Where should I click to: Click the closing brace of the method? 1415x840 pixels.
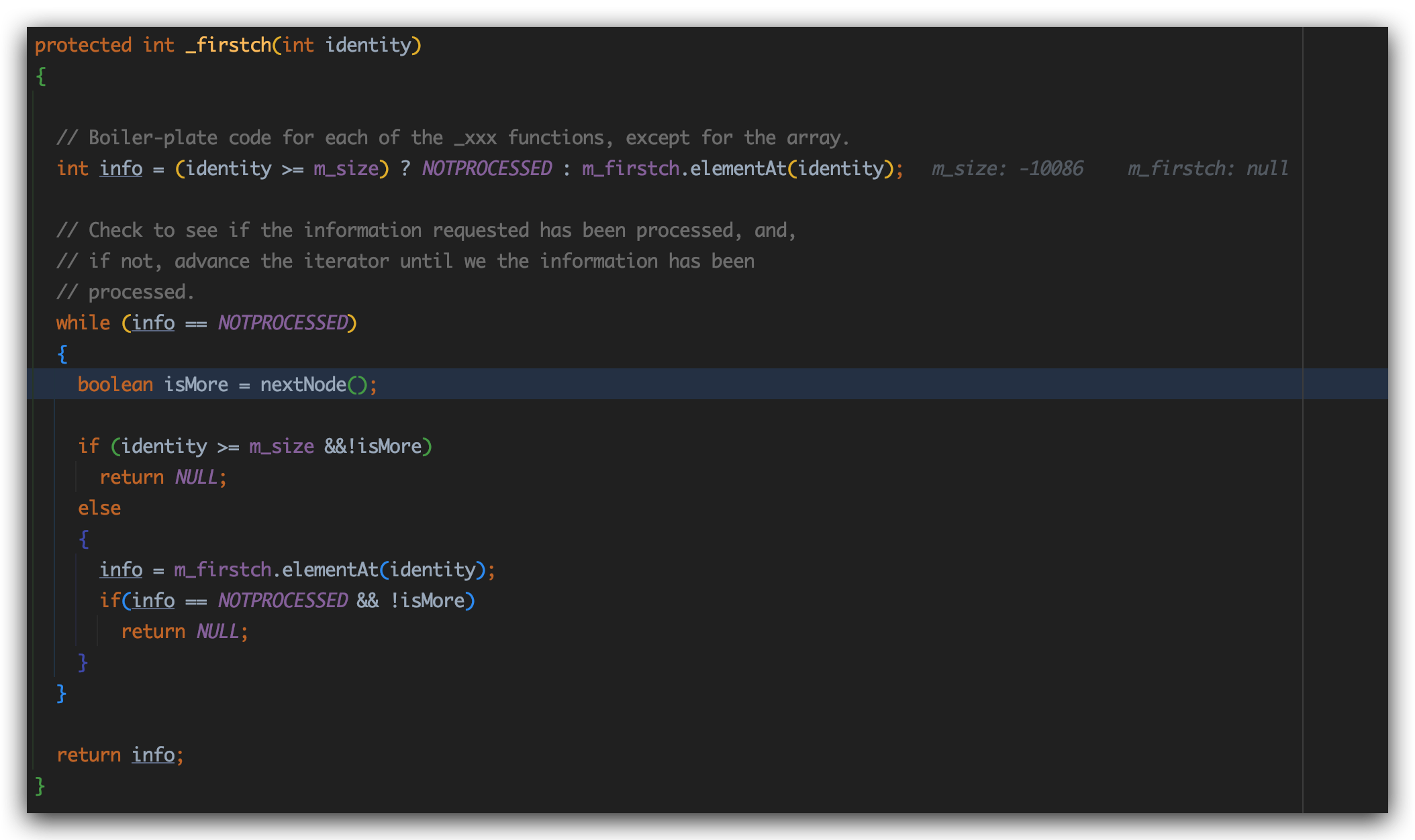click(x=40, y=786)
